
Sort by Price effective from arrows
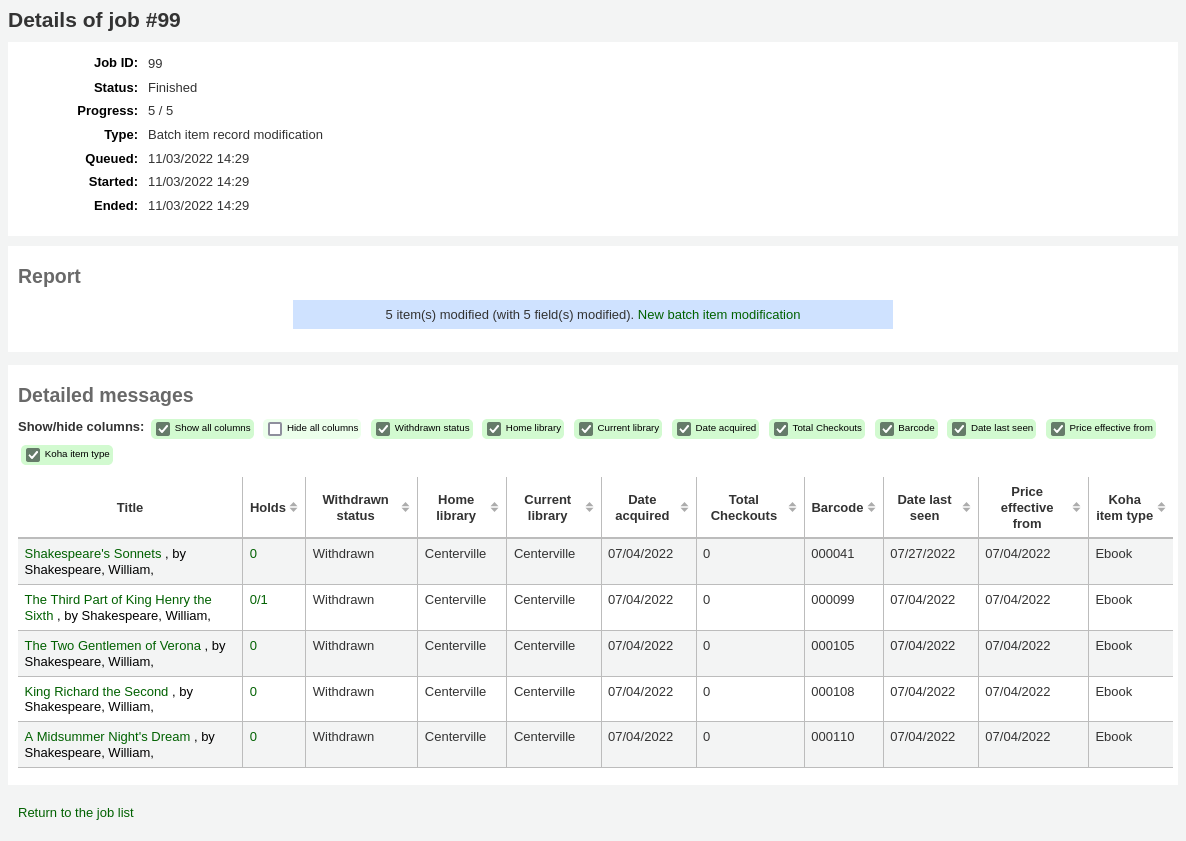click(x=1076, y=507)
